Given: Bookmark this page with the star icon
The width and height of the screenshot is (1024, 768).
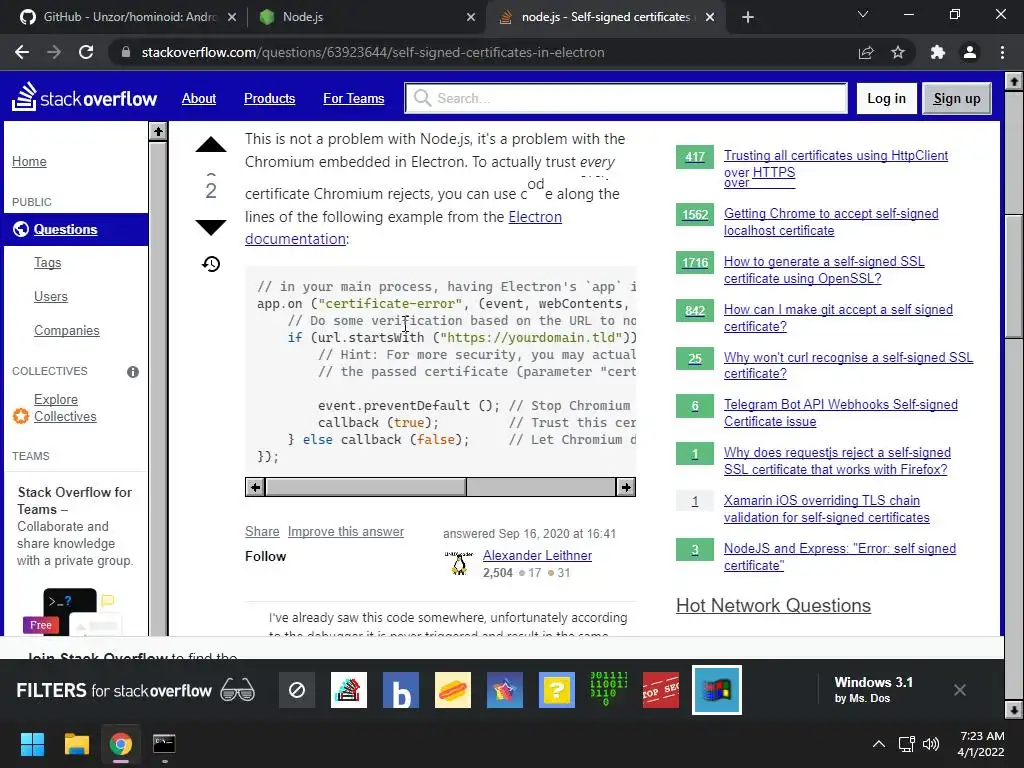Looking at the screenshot, I should 898,52.
